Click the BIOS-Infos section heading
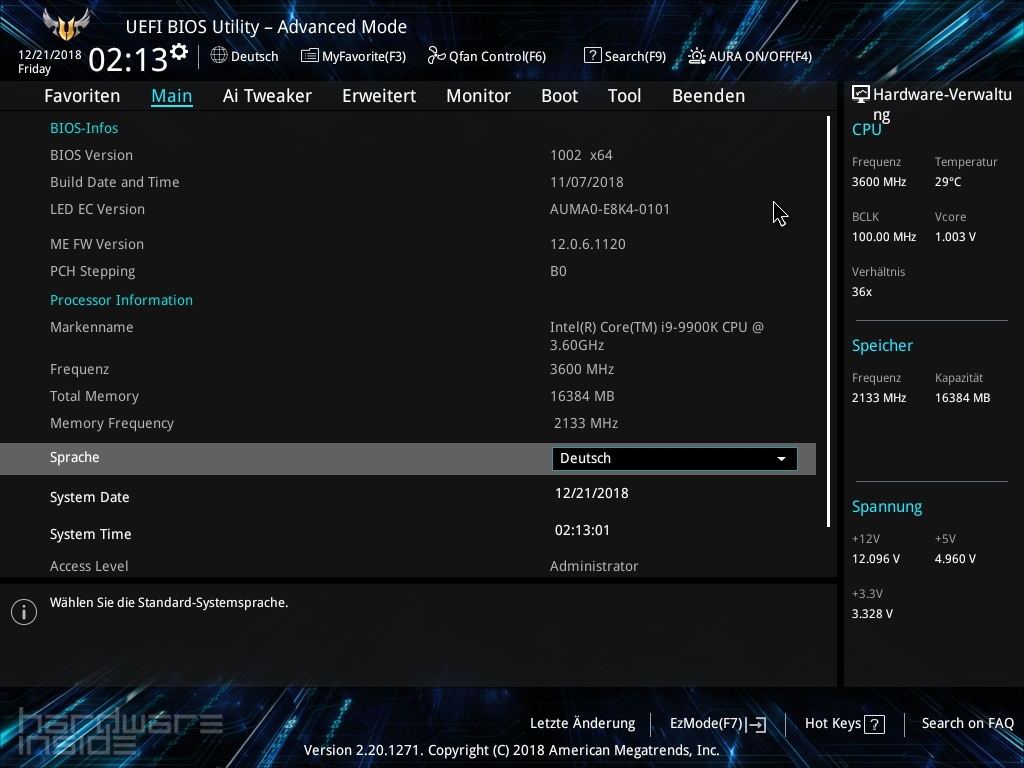The image size is (1024, 768). pyautogui.click(x=84, y=128)
